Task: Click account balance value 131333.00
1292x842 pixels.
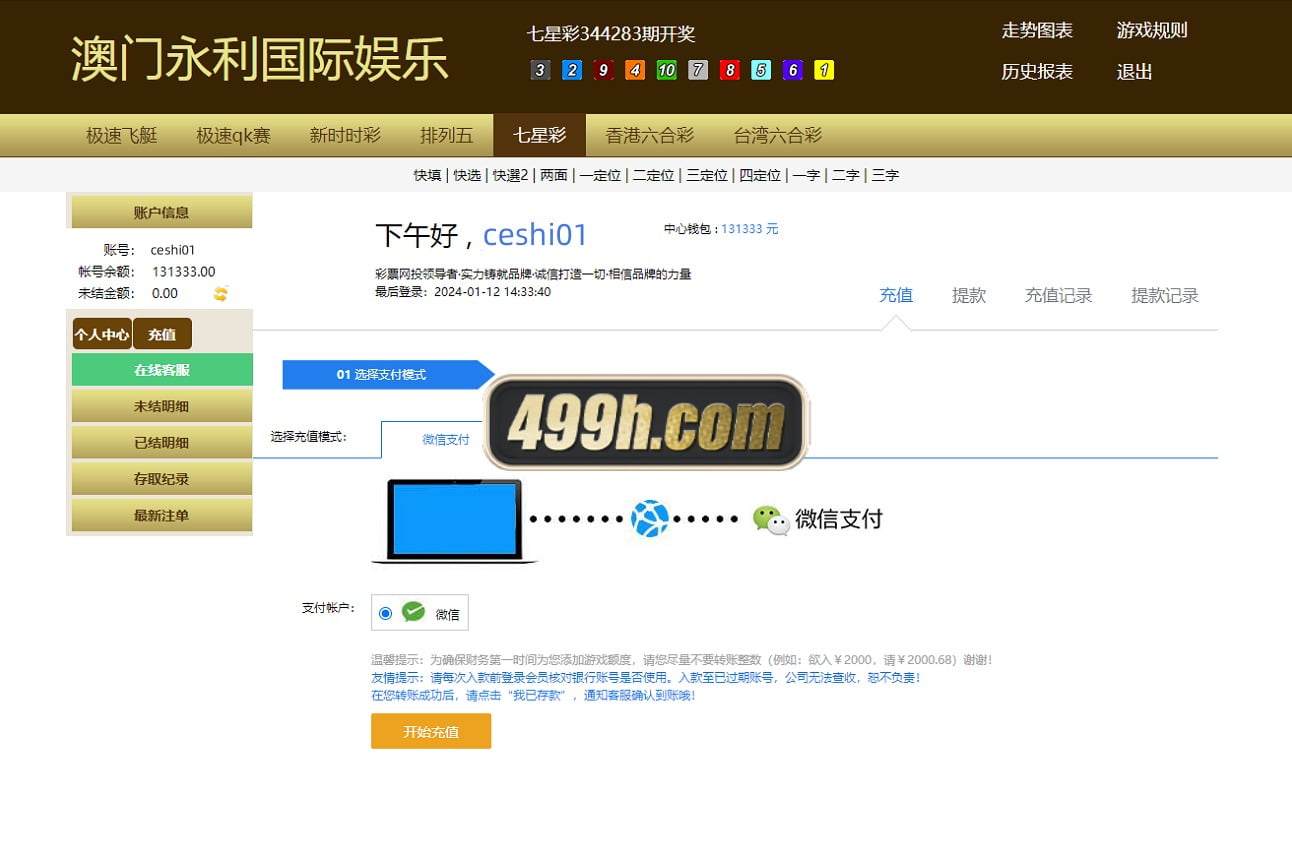Action: 183,272
